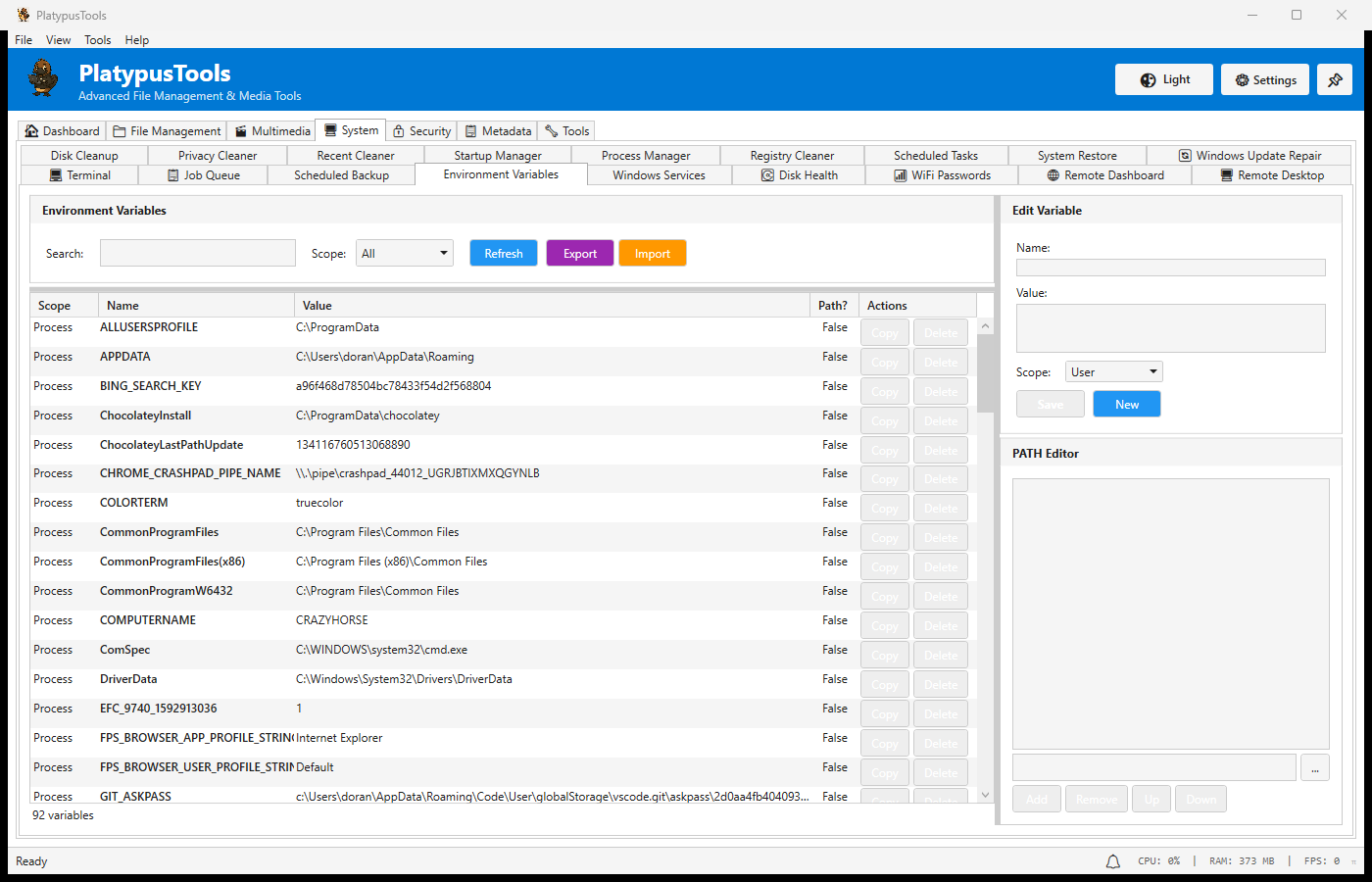Open the Remote Dashboard tab

[1104, 175]
